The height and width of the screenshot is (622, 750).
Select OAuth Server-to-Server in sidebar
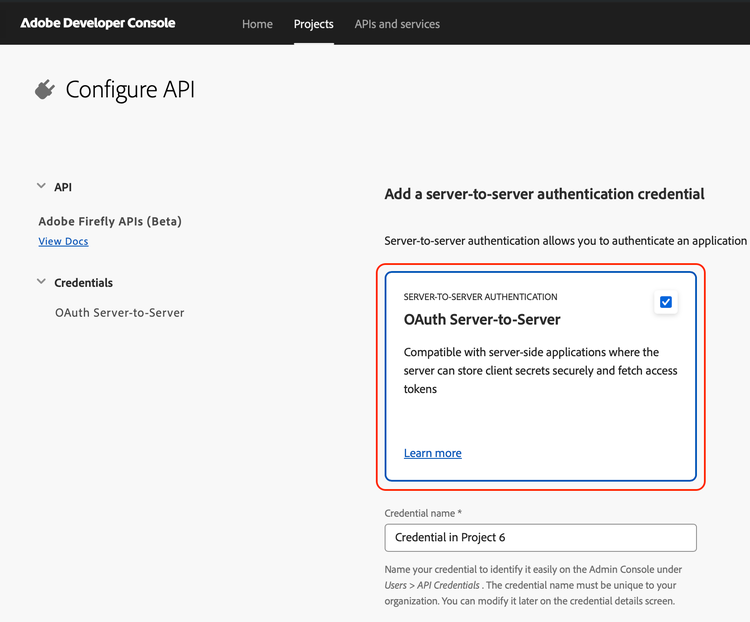[x=120, y=312]
